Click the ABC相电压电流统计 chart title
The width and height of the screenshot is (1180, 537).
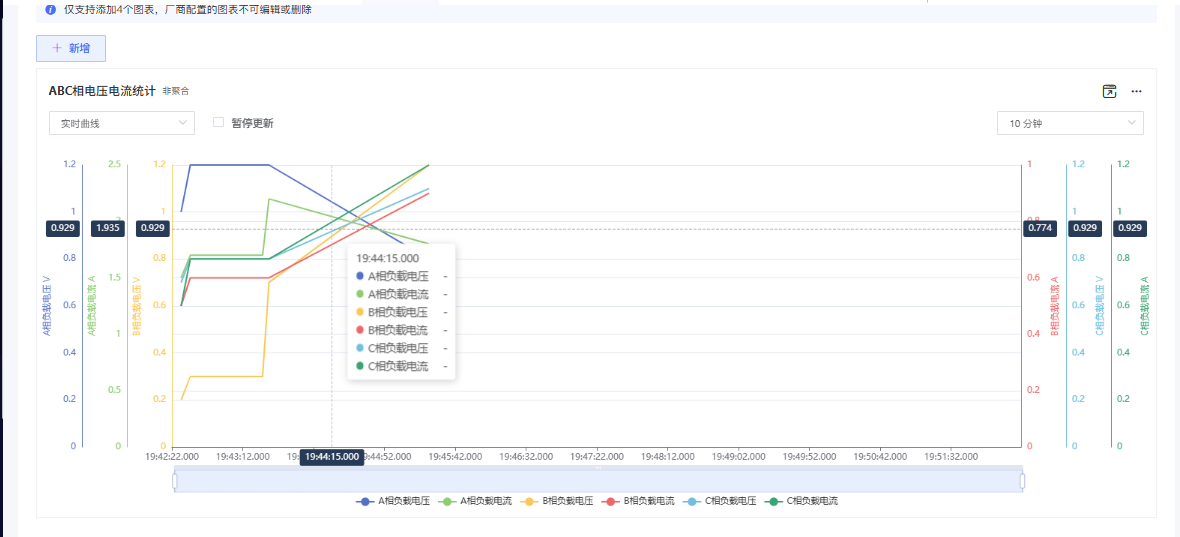tap(102, 91)
